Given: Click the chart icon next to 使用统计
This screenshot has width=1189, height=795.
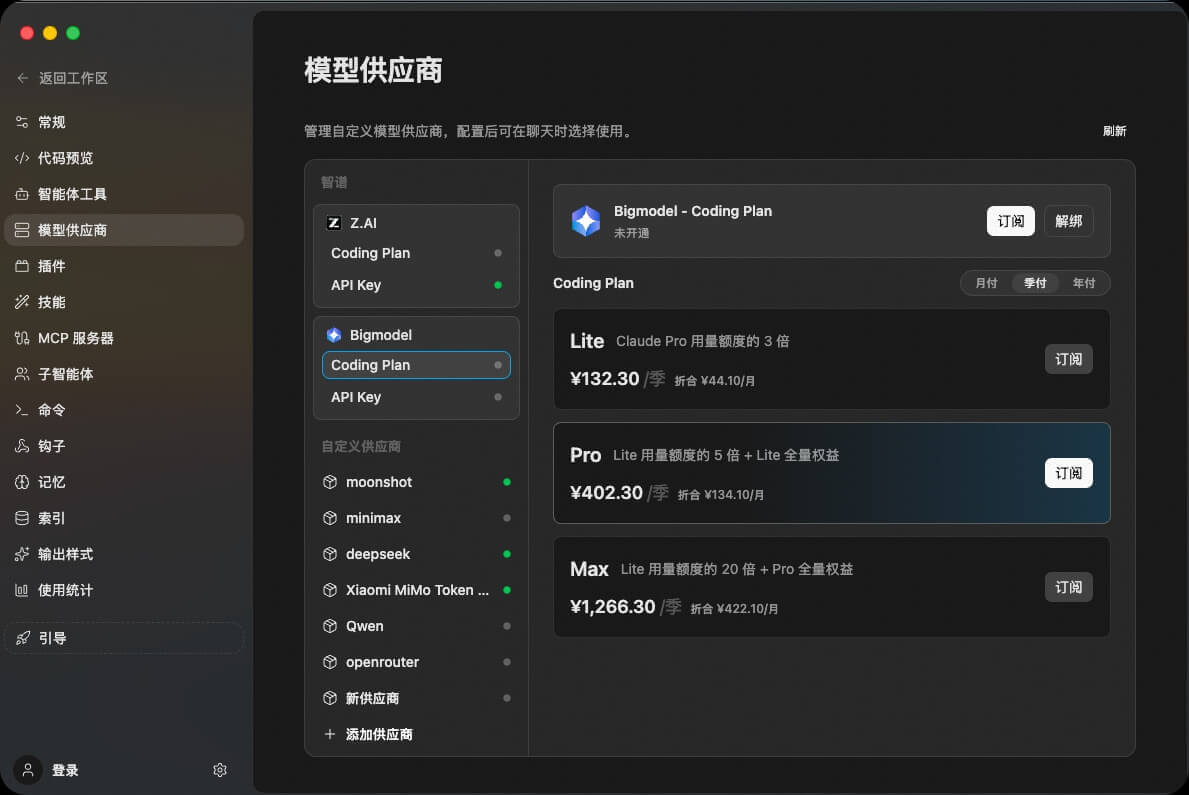Looking at the screenshot, I should (22, 590).
